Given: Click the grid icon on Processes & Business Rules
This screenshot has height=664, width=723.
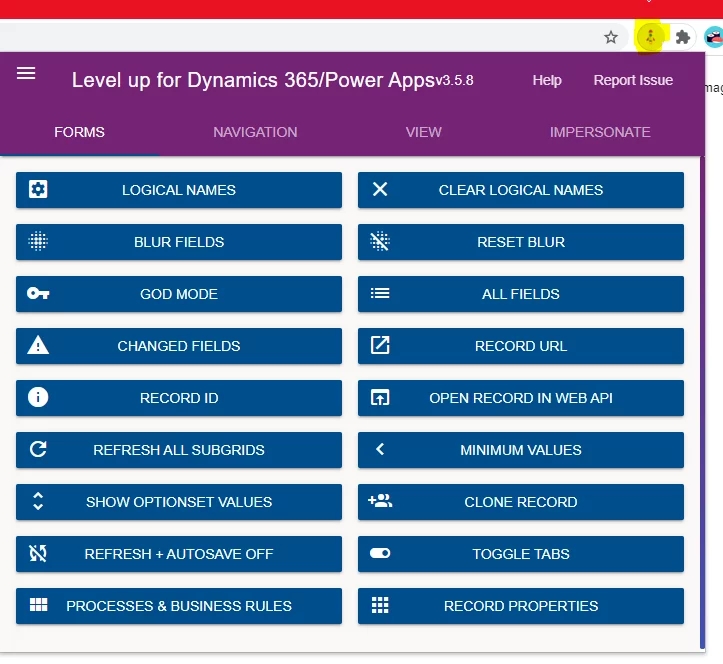Looking at the screenshot, I should [x=38, y=605].
